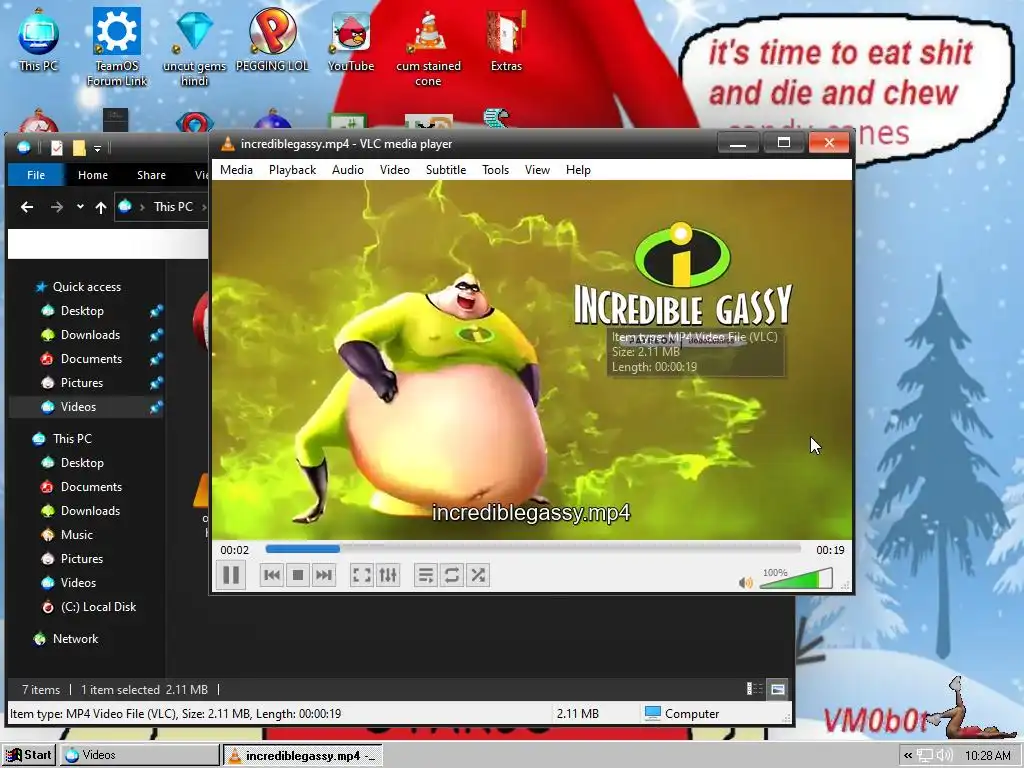Click This PC in Explorer address bar
This screenshot has height=768, width=1024.
click(173, 207)
